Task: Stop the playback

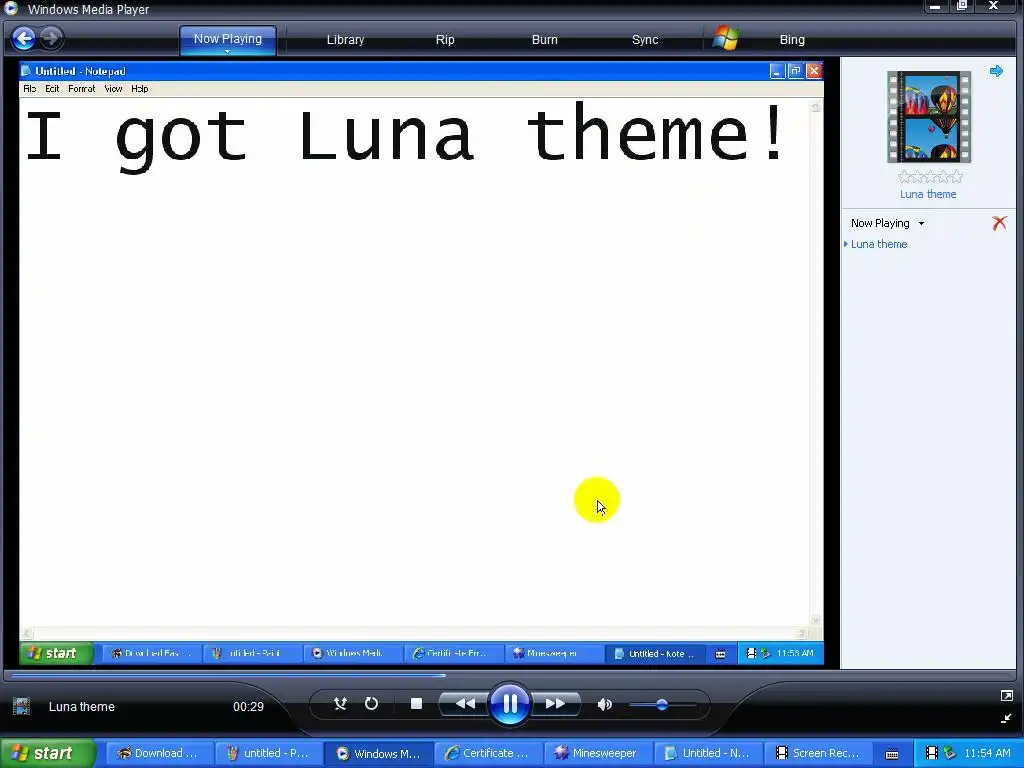Action: [x=417, y=703]
